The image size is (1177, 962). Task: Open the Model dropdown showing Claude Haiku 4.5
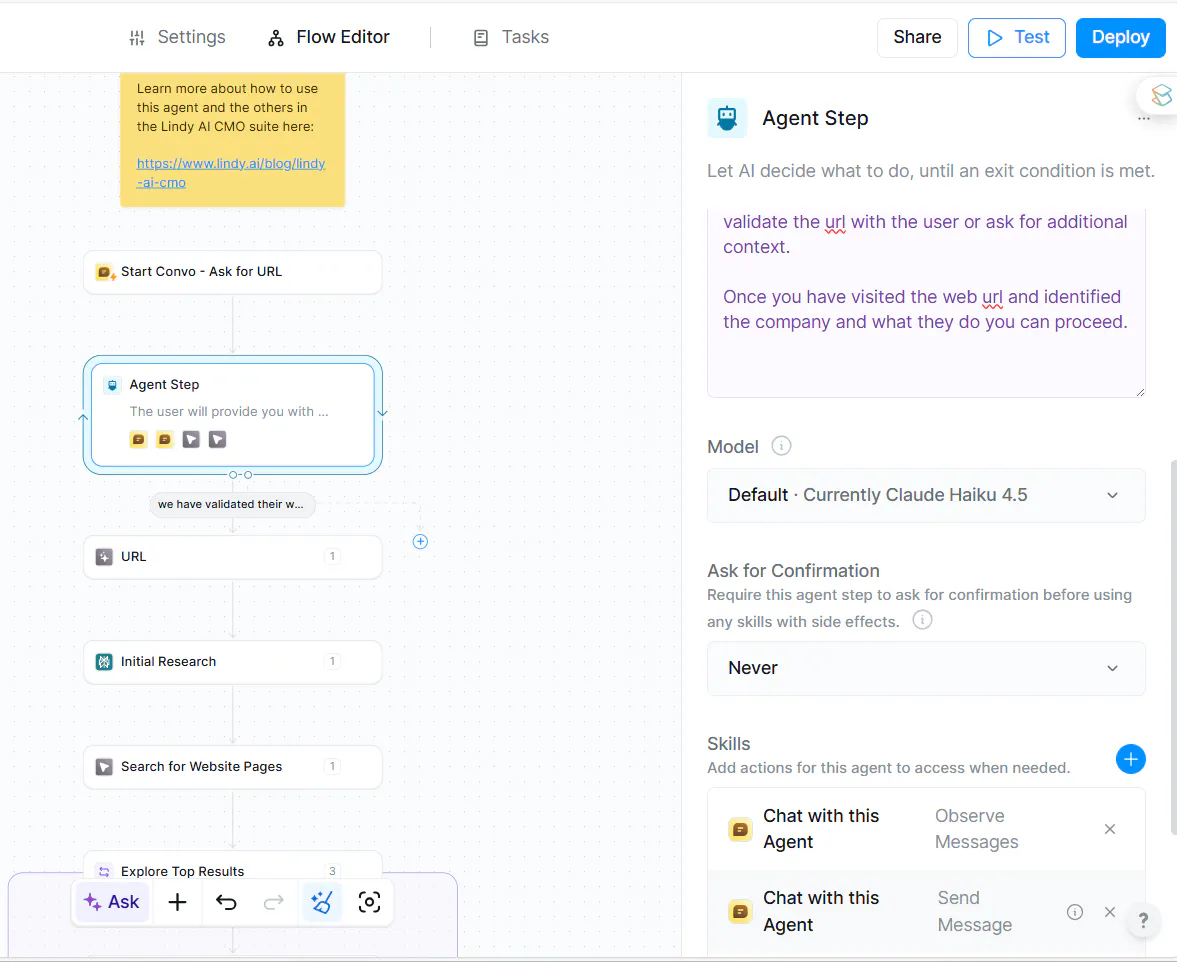coord(925,495)
